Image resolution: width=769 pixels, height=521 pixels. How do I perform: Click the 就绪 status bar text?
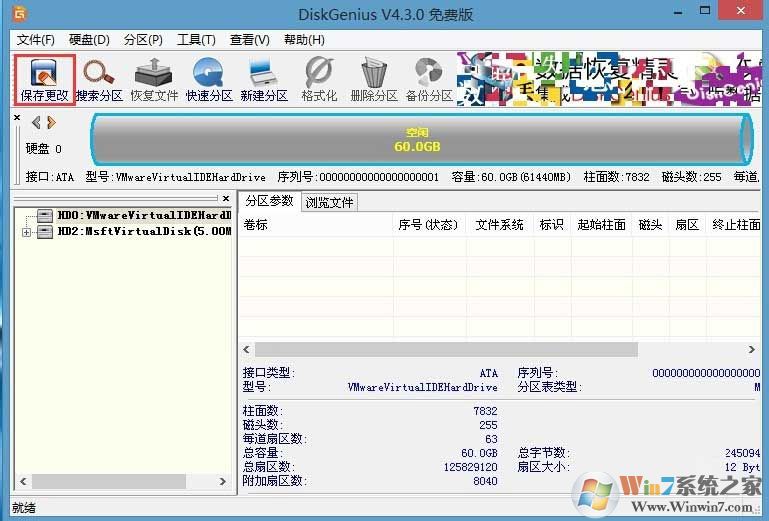click(24, 508)
